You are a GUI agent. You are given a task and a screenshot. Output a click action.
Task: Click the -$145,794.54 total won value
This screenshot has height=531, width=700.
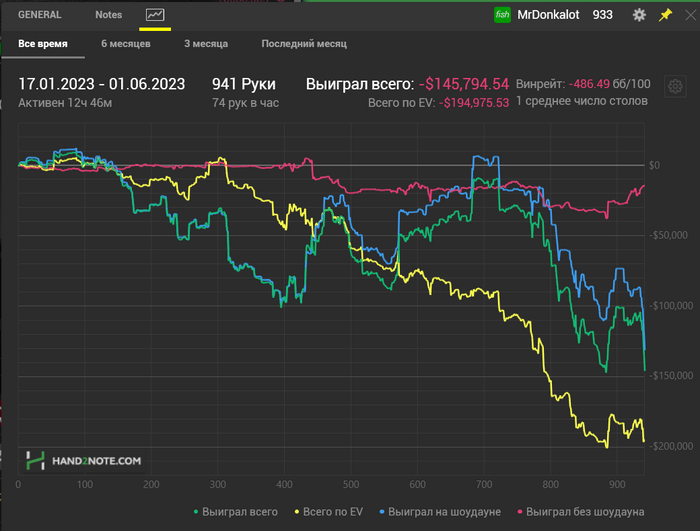click(x=464, y=84)
